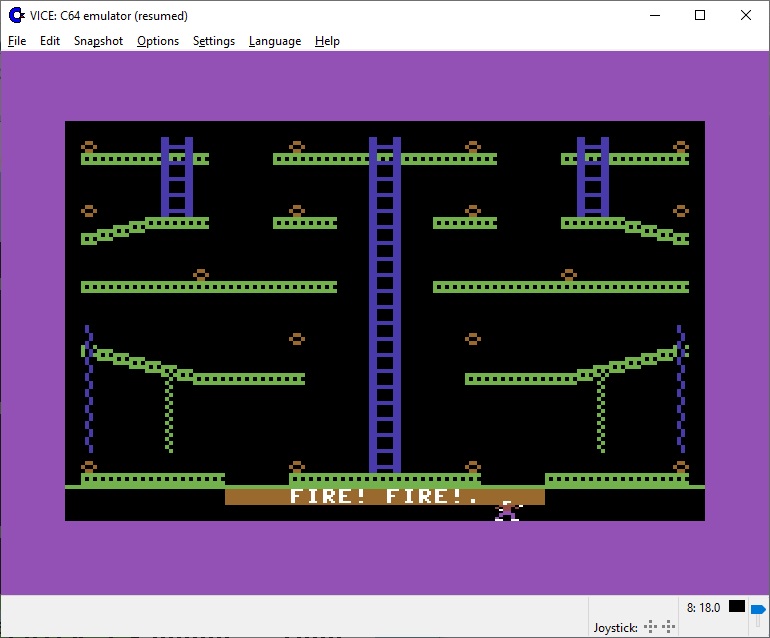Click the blue slider thumb in status bar
Screen dimensions: 770x638
pos(758,610)
